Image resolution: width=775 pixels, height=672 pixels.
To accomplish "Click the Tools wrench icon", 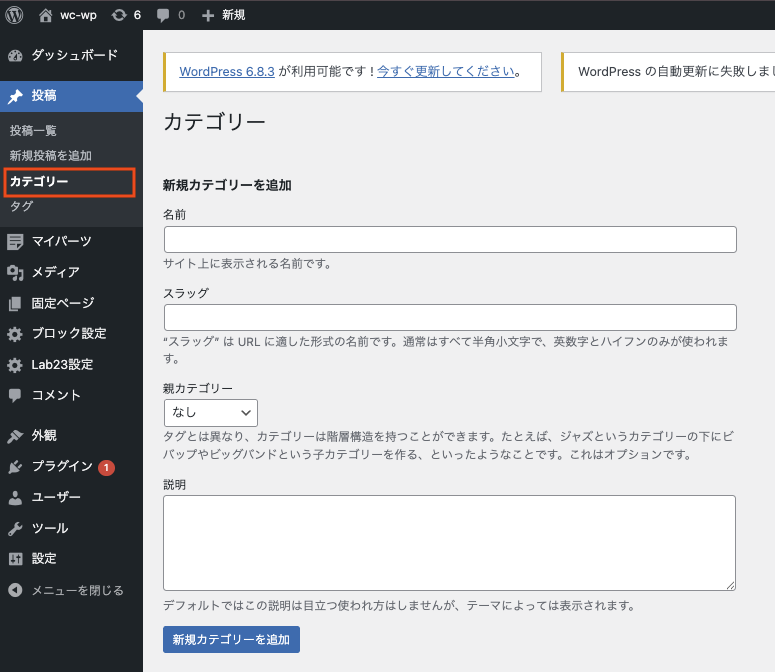I will (x=15, y=528).
